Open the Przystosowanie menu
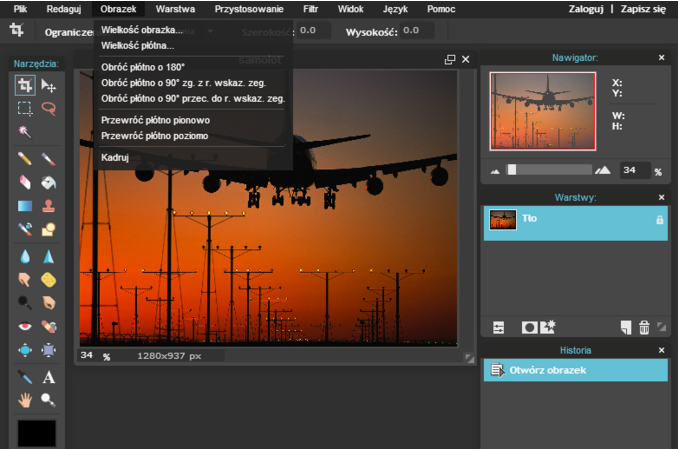This screenshot has width=678, height=449. tap(249, 8)
